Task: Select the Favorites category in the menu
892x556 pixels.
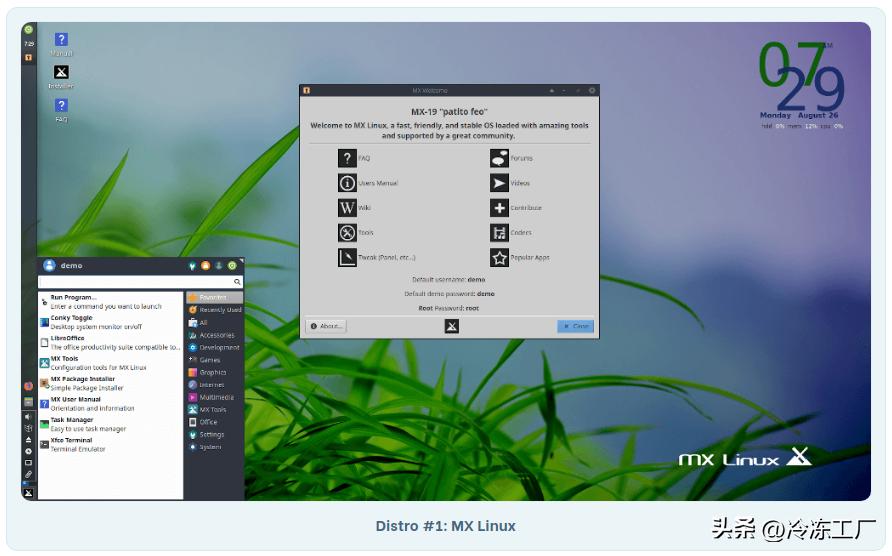Action: click(214, 297)
